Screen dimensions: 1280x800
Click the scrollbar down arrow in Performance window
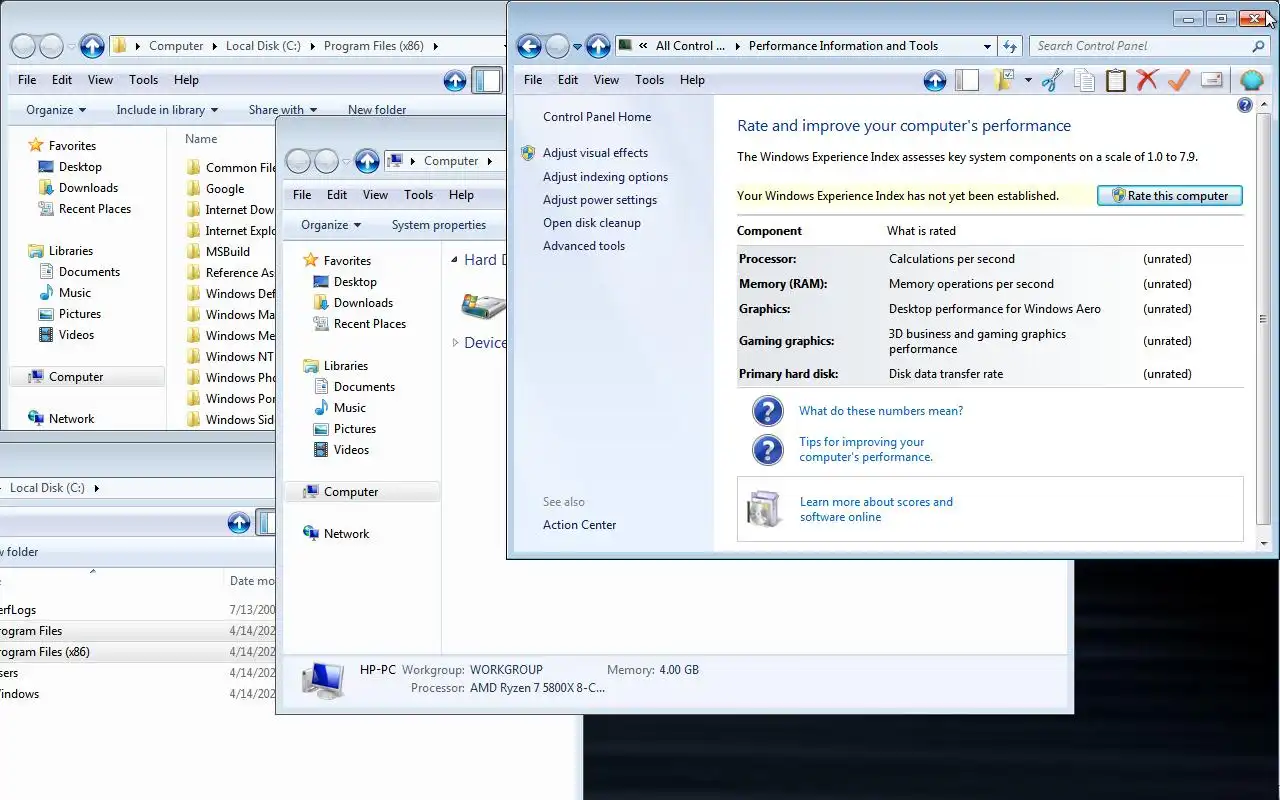1264,544
